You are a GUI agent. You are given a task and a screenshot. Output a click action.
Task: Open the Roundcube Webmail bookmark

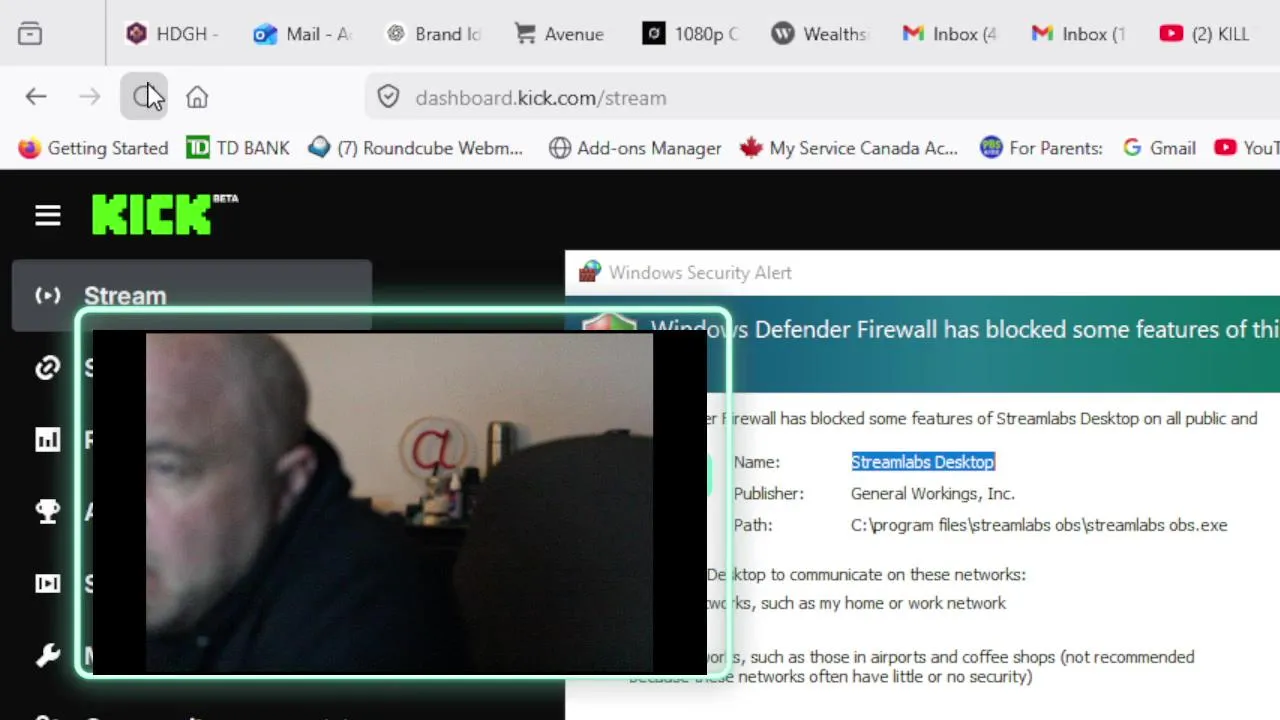tap(415, 148)
